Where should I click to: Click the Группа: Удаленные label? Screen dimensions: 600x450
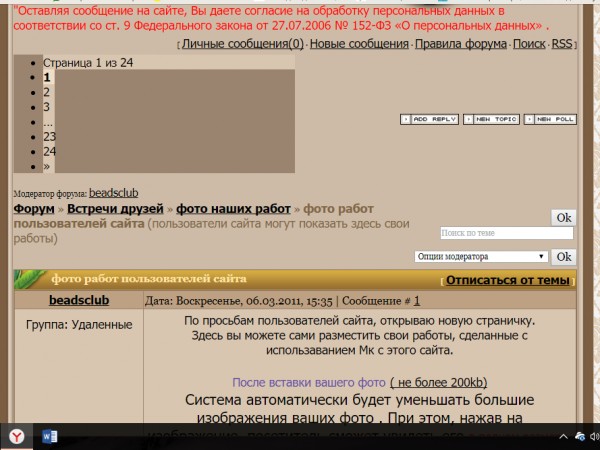[79, 324]
